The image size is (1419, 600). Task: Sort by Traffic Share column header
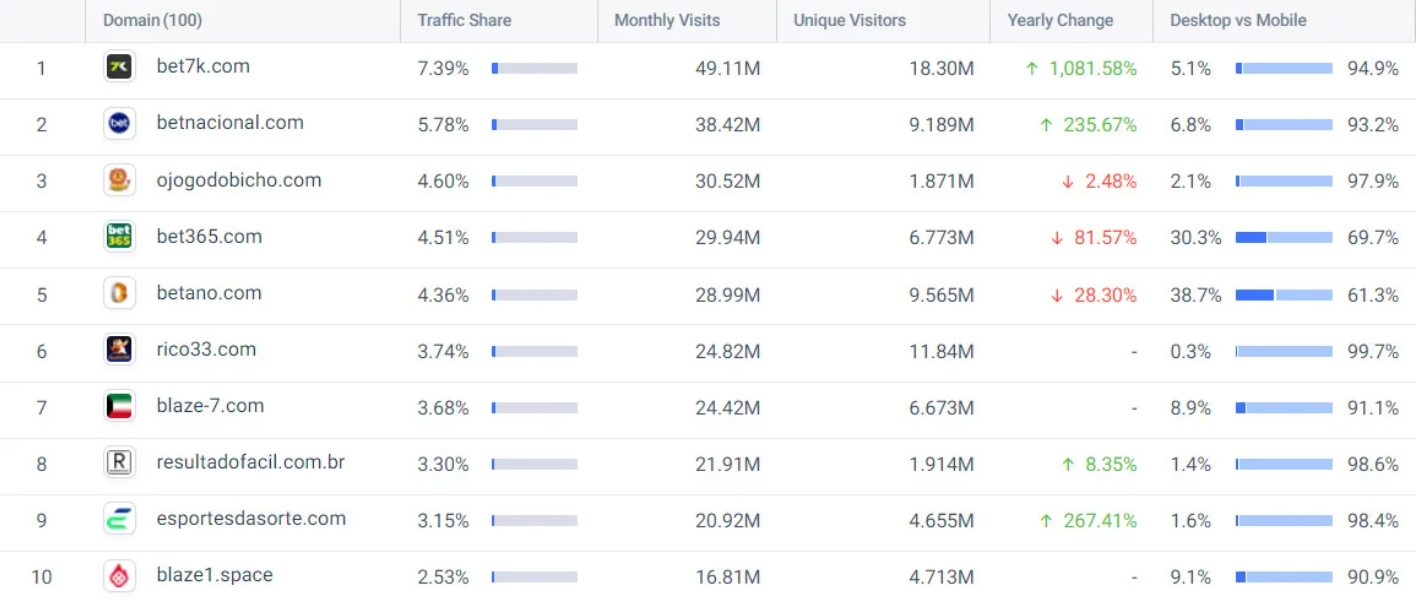(464, 20)
